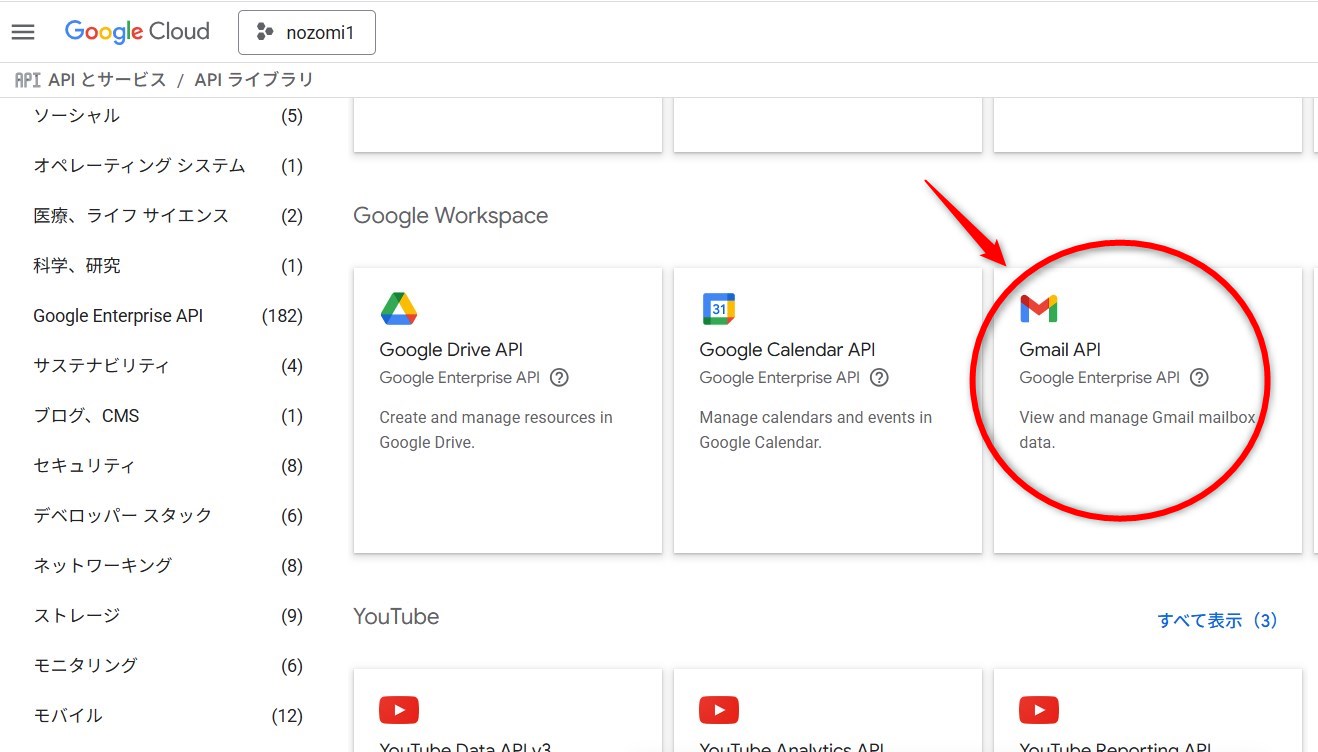
Task: Open the hamburger navigation menu
Action: 23,32
